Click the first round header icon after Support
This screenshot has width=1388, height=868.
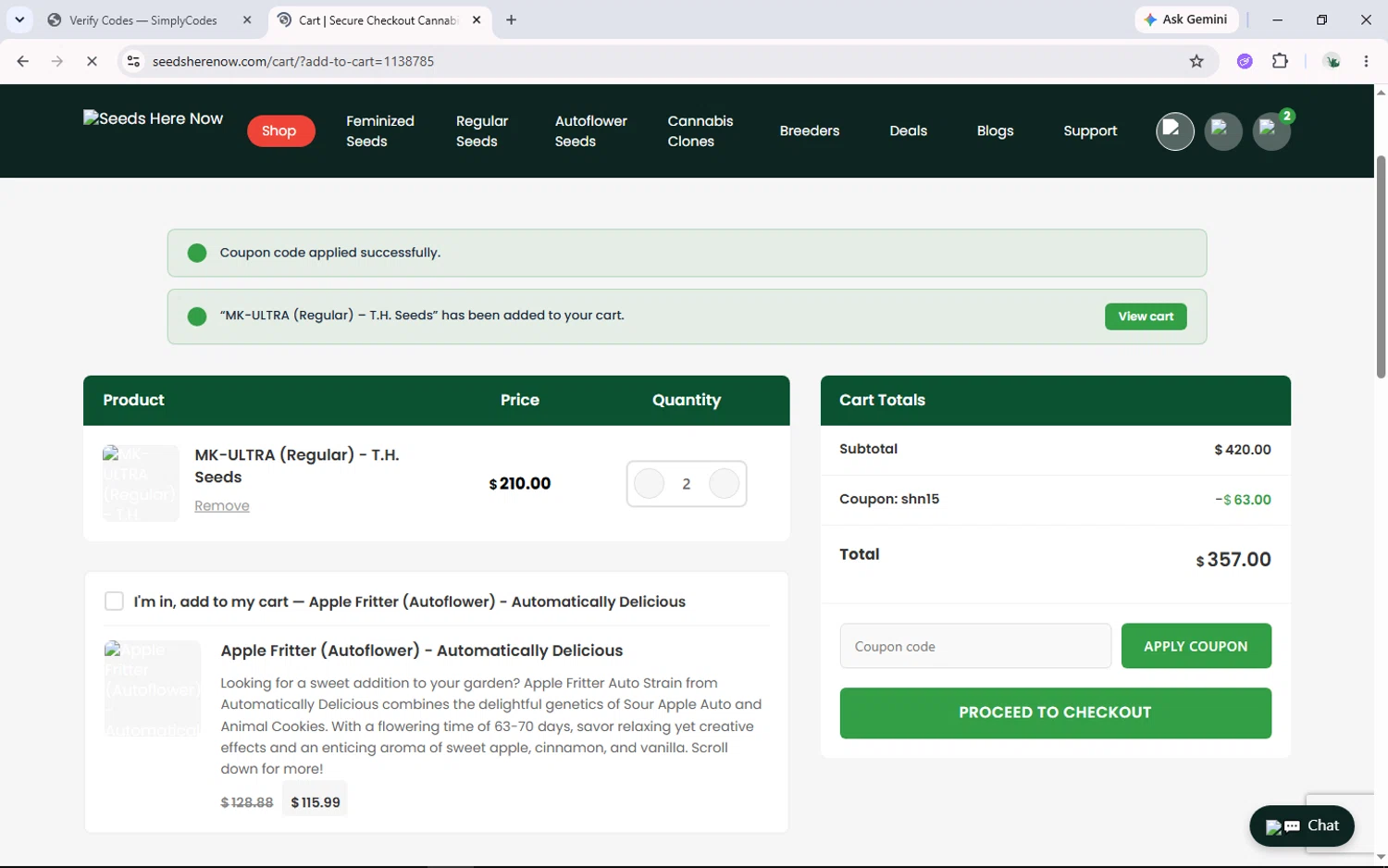(x=1174, y=131)
